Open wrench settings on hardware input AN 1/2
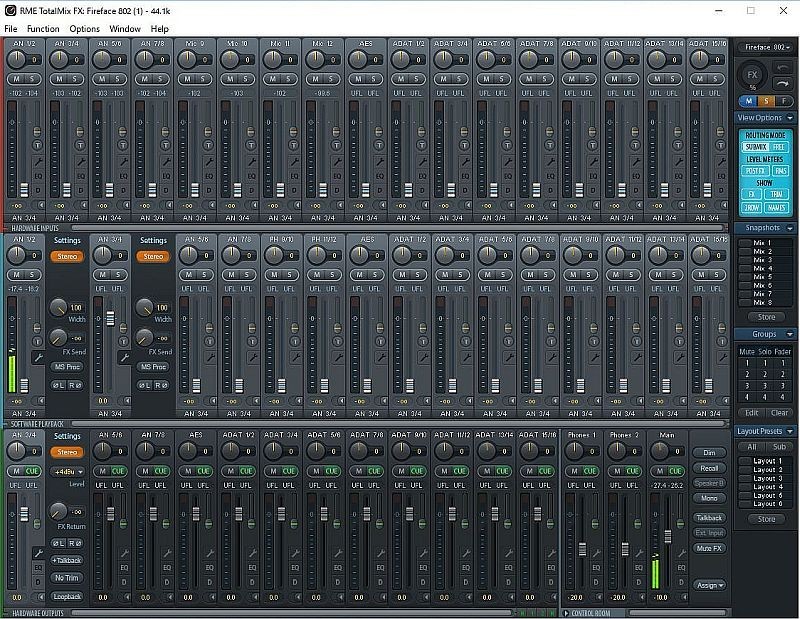The height and width of the screenshot is (619, 800). coord(38,162)
